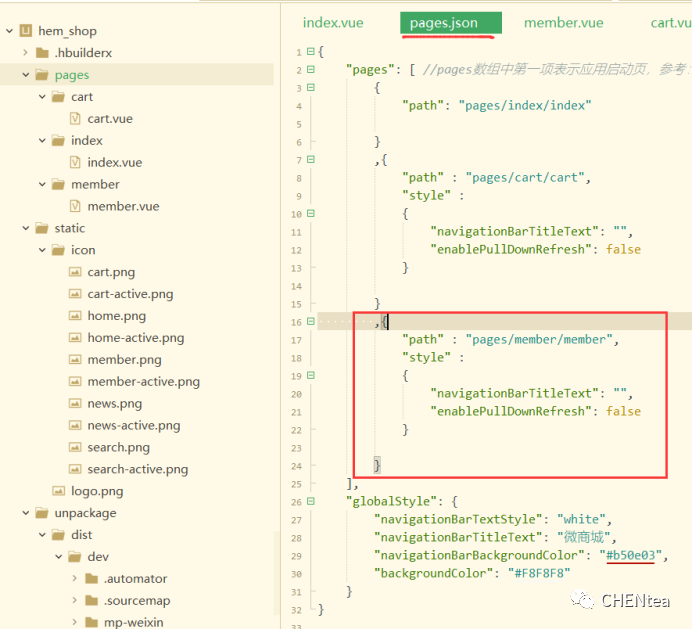
Task: Click the folder icon for .hbuilderx
Action: [x=42, y=53]
